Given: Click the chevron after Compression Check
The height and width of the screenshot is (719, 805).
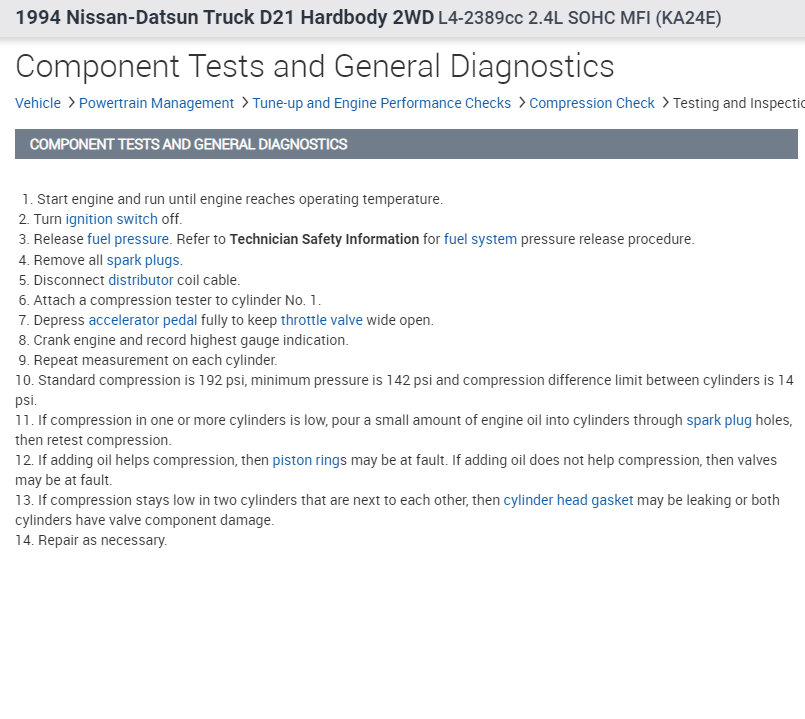Looking at the screenshot, I should [664, 103].
